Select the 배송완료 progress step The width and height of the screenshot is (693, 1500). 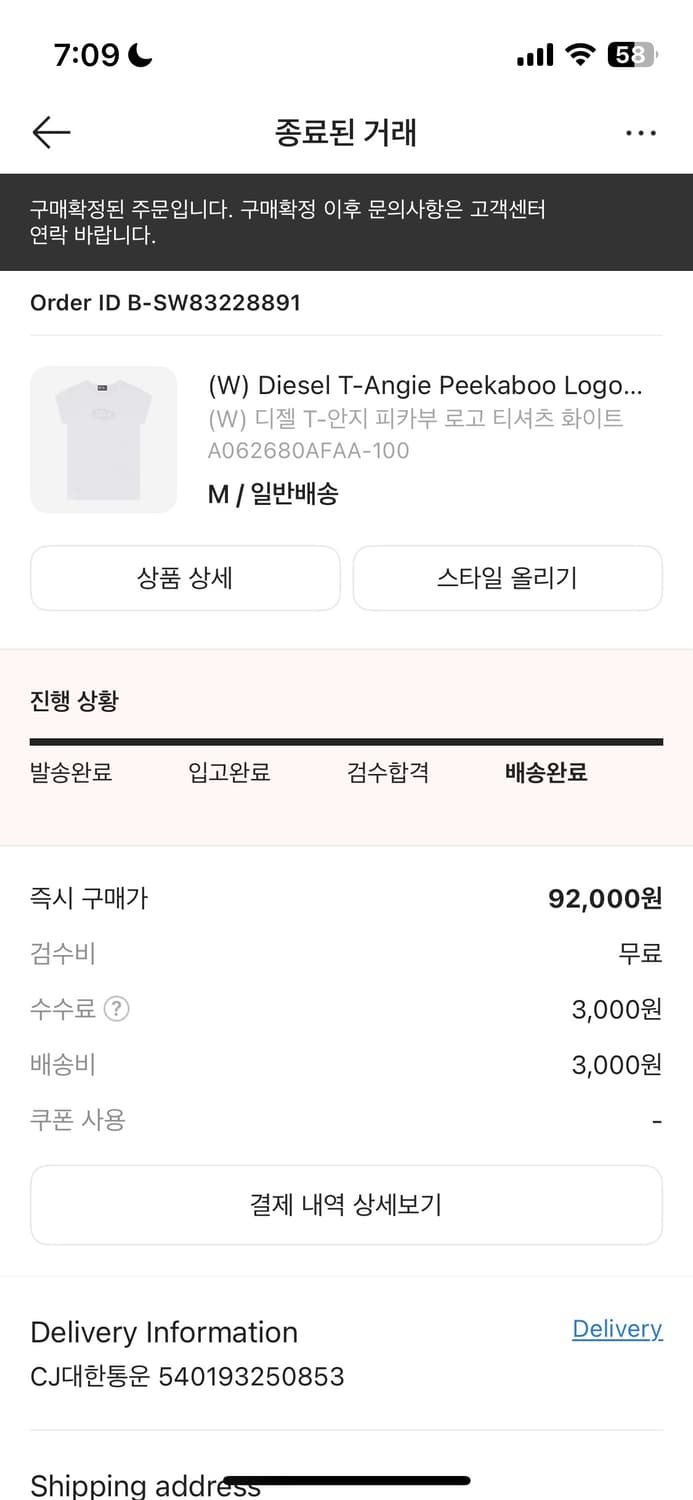(545, 772)
